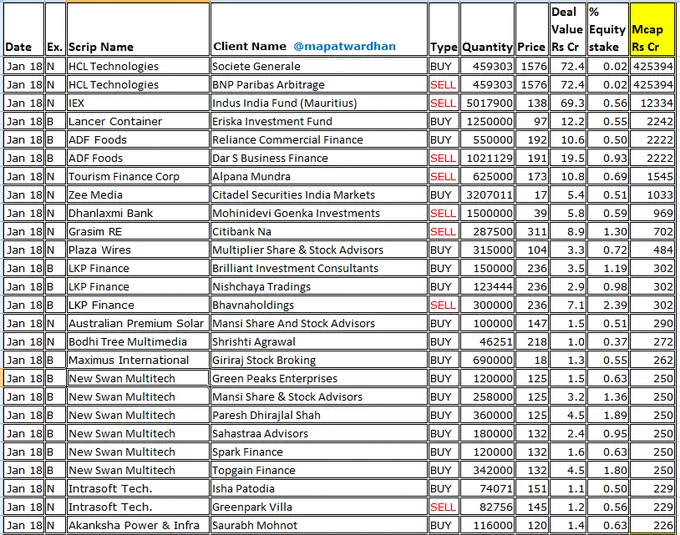
Task: Select the Plaza Wires cell
Action: coord(138,250)
